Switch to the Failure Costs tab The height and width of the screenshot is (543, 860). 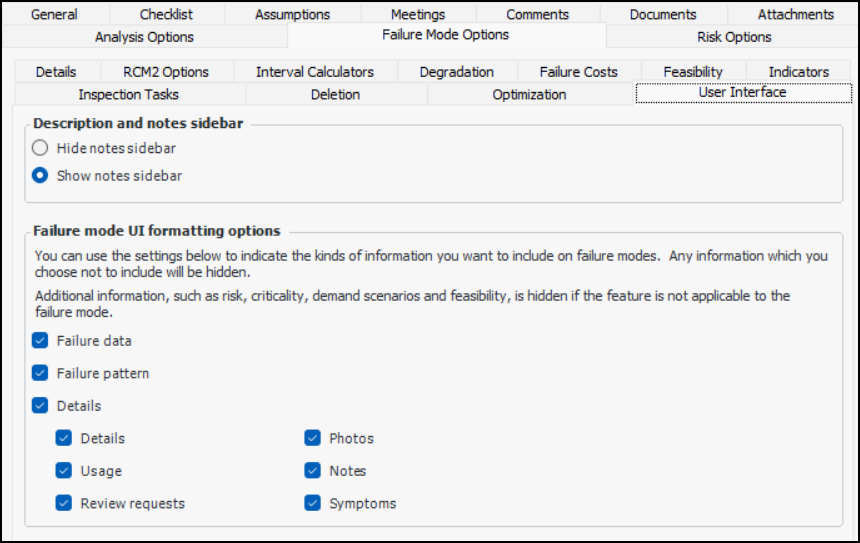578,72
